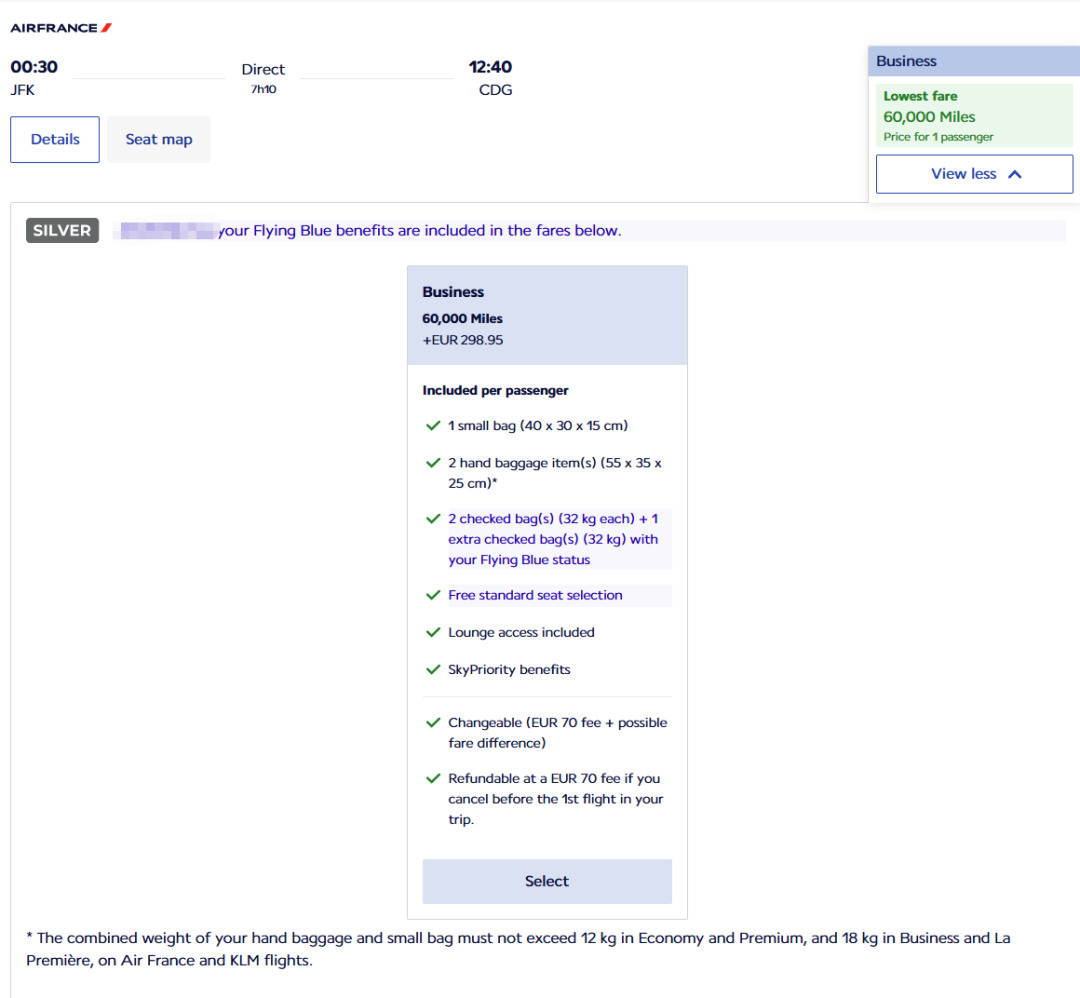Click the '1 small bag' line

click(538, 425)
